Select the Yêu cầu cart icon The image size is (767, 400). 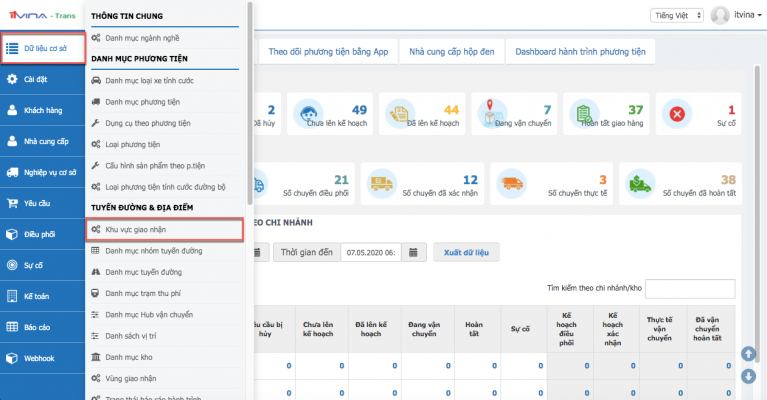(x=12, y=203)
